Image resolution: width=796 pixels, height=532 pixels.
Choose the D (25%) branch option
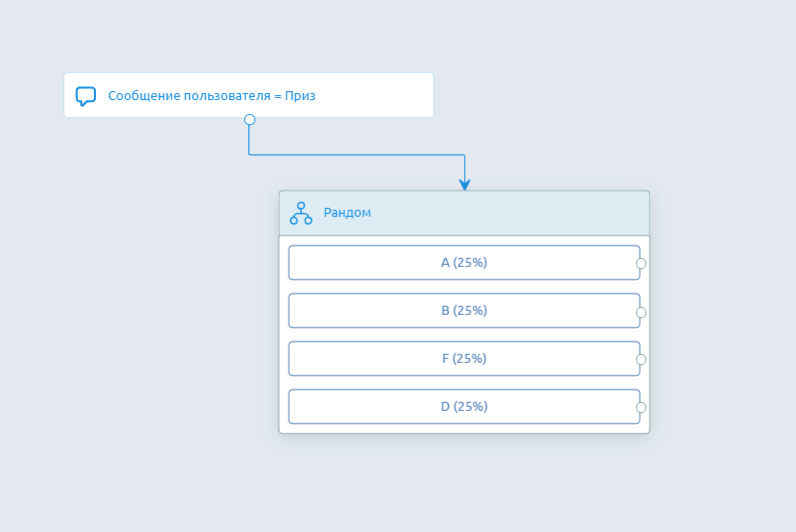(x=464, y=407)
